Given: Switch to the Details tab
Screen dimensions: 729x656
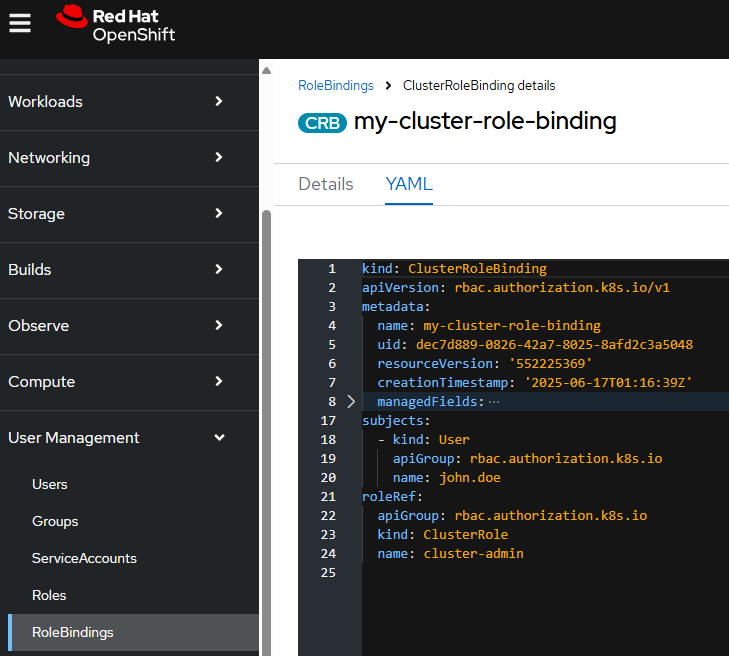Looking at the screenshot, I should coord(325,184).
